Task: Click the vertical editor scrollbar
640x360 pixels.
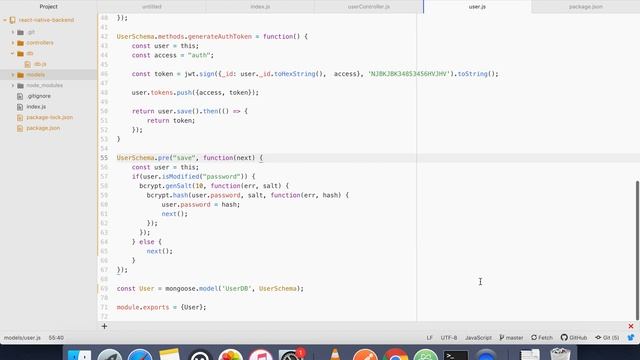Action: (637, 250)
